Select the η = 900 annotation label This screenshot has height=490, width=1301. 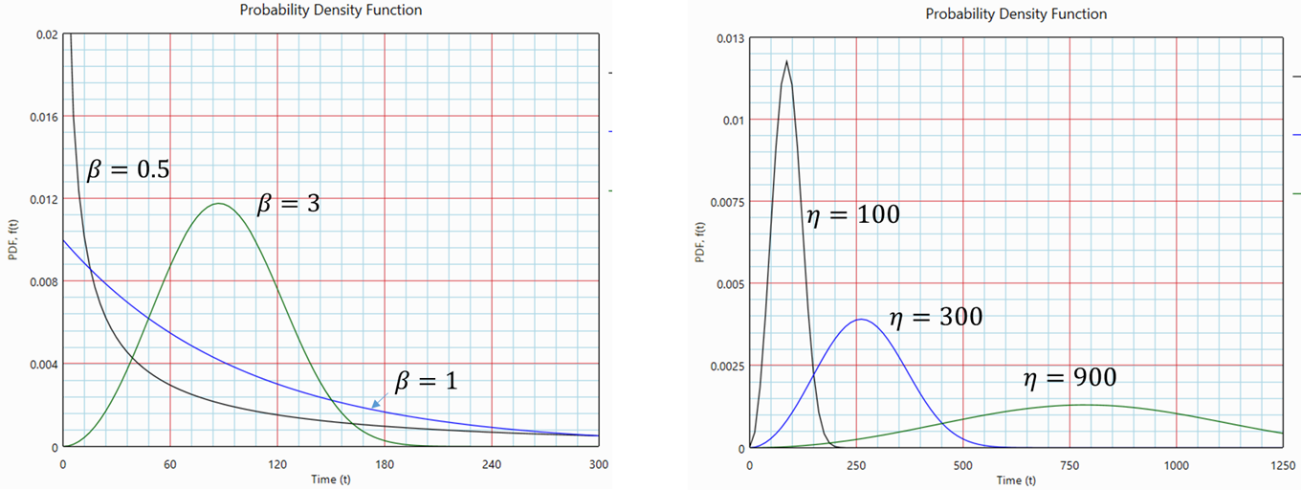click(x=1069, y=378)
